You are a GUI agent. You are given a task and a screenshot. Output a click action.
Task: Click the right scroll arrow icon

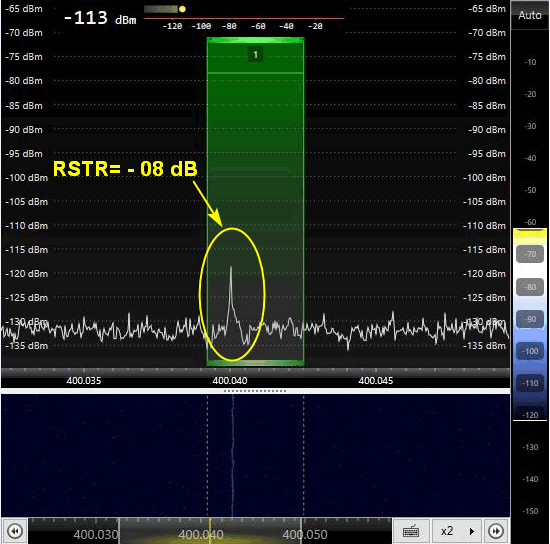point(496,531)
